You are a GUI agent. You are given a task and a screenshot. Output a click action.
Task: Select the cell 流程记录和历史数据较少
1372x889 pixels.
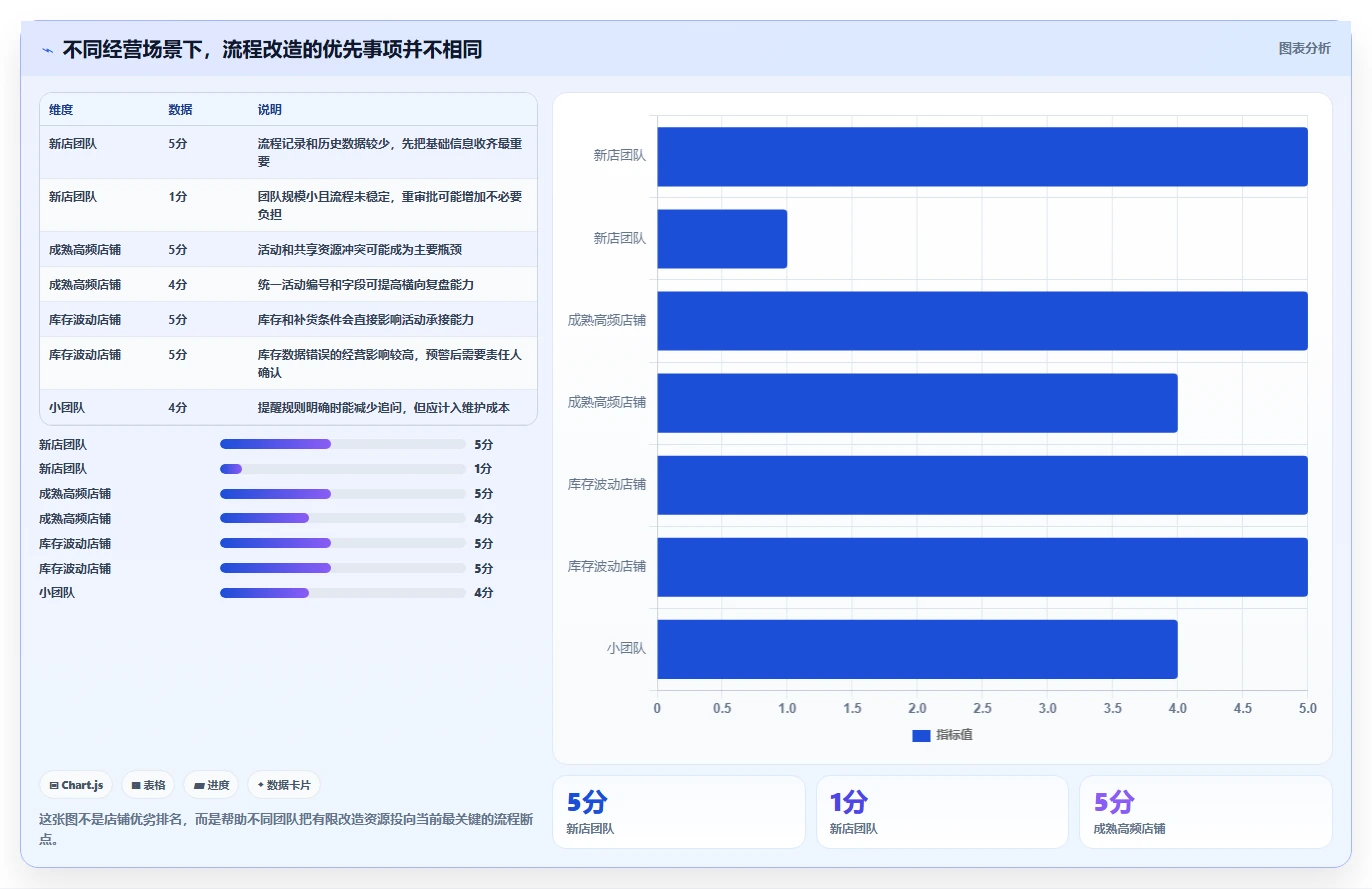click(x=390, y=152)
